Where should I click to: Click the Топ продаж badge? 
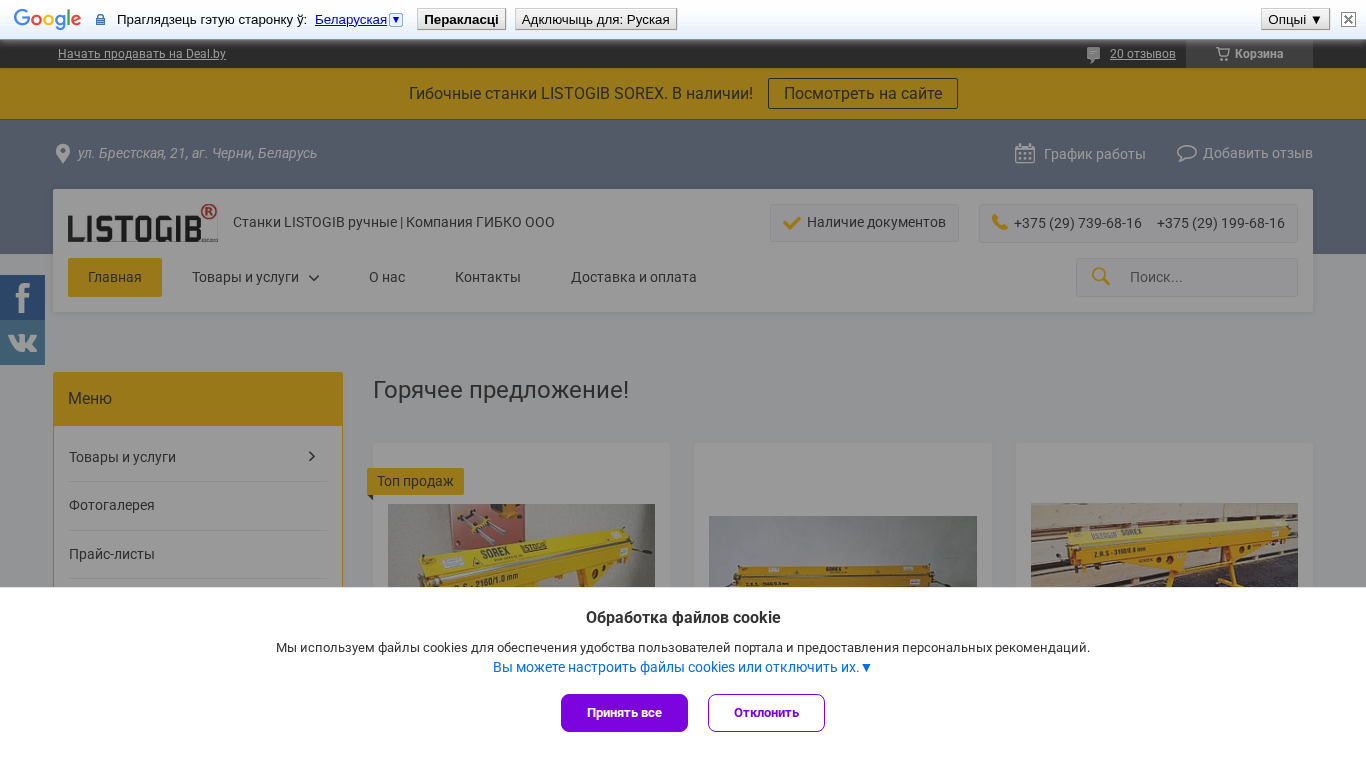(415, 481)
